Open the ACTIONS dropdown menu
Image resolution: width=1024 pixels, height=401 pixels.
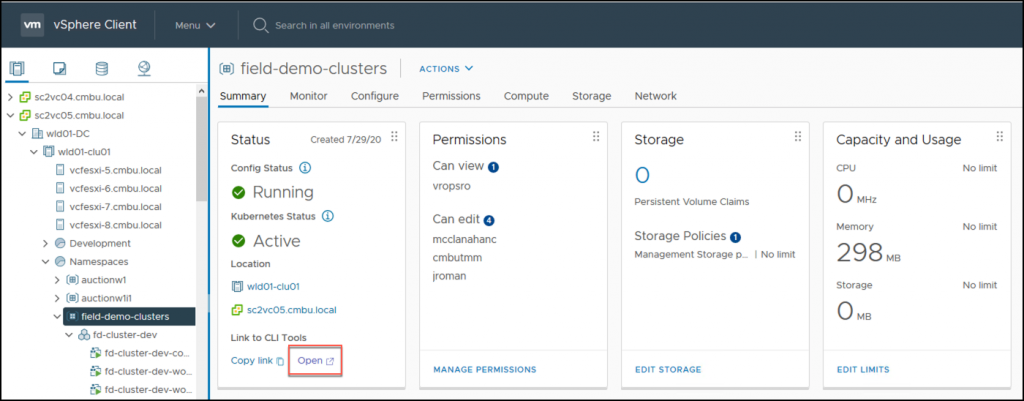[x=445, y=68]
